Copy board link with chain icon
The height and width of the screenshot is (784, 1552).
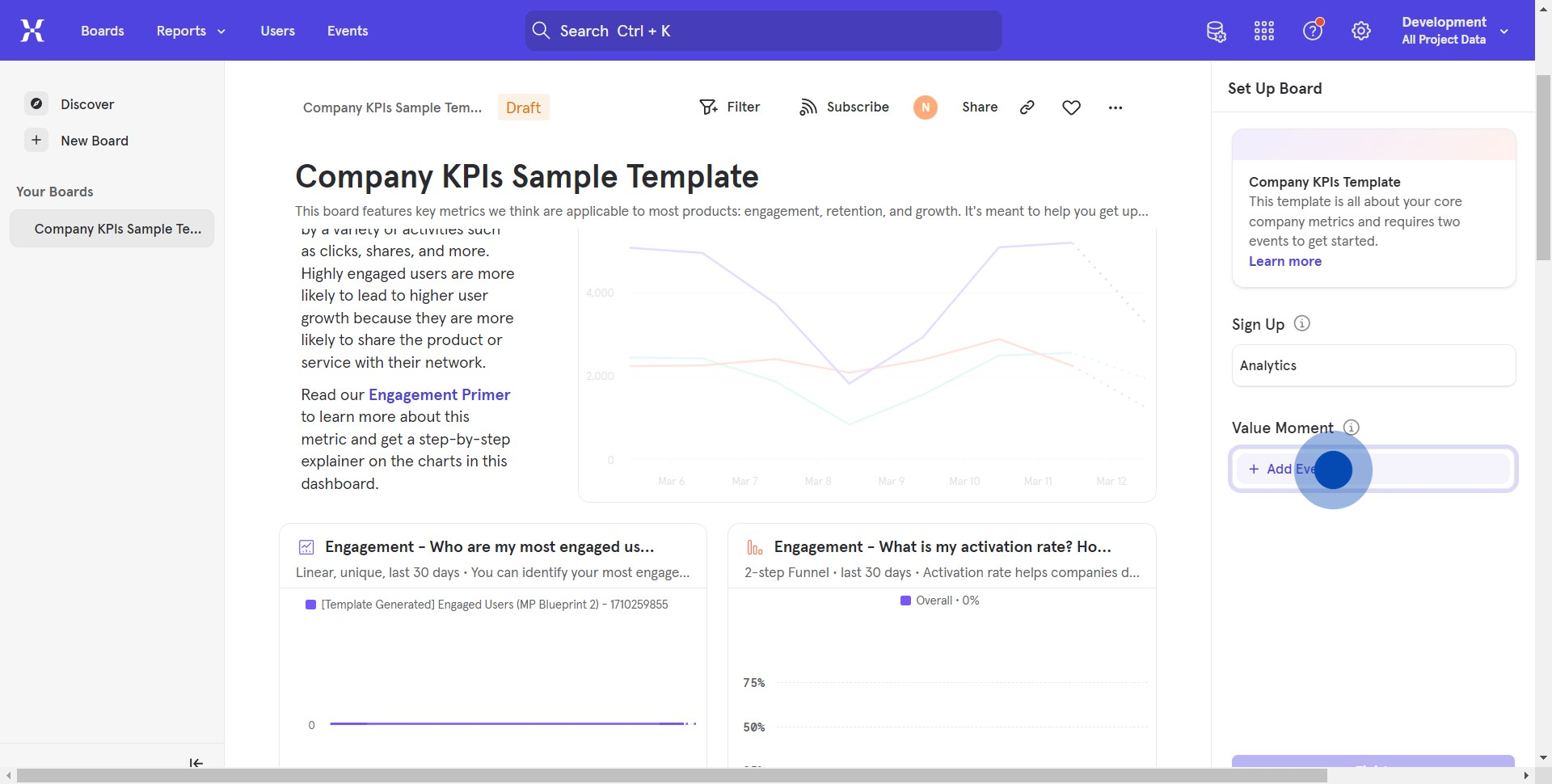click(1027, 107)
